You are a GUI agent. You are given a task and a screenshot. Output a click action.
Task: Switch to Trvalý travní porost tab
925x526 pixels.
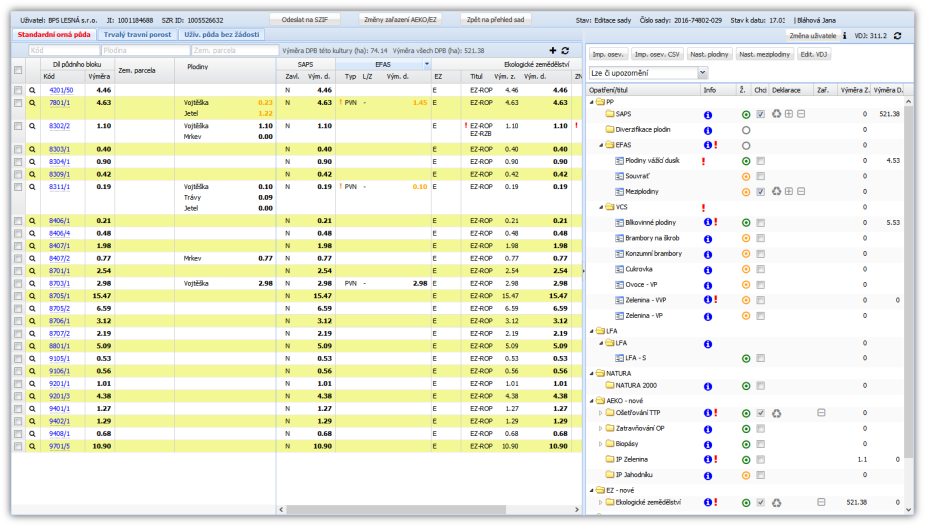(x=137, y=35)
